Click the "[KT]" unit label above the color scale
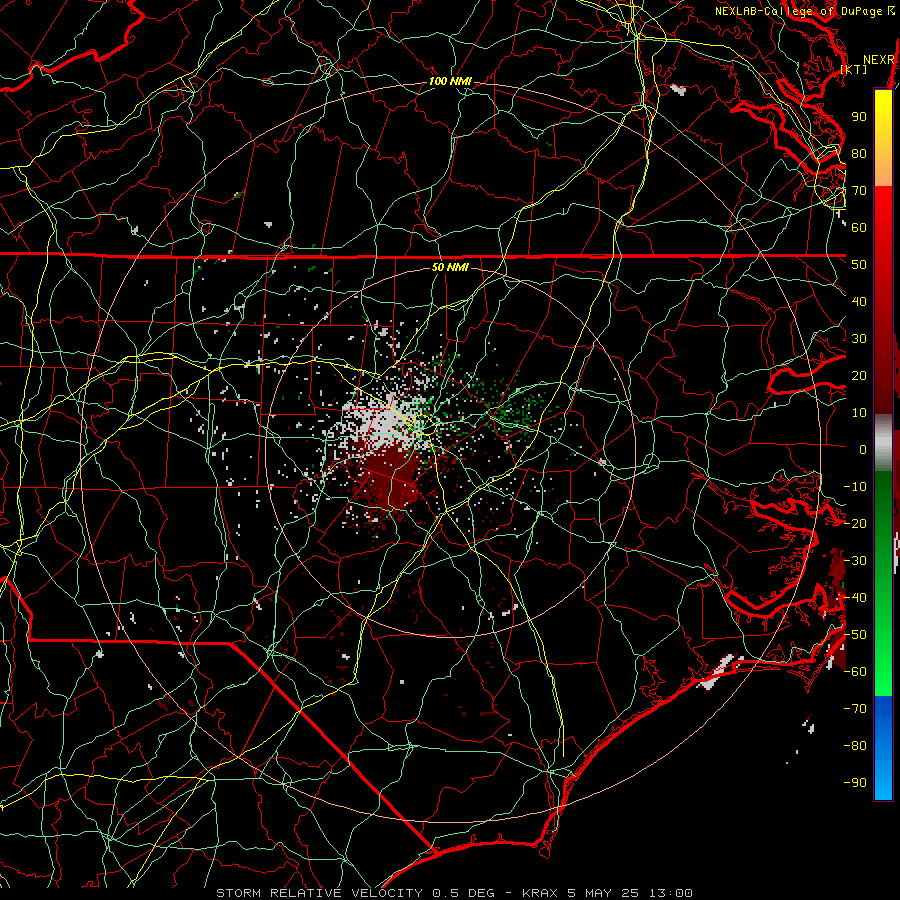 tap(854, 69)
